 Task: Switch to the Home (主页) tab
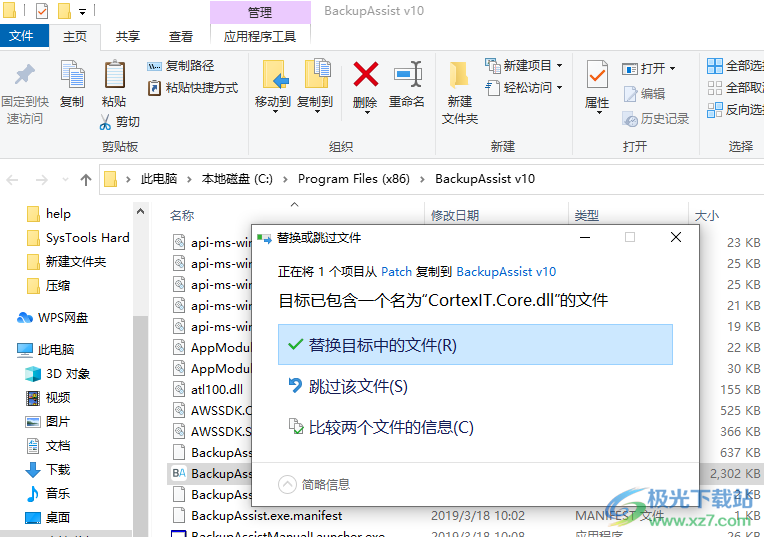(75, 37)
